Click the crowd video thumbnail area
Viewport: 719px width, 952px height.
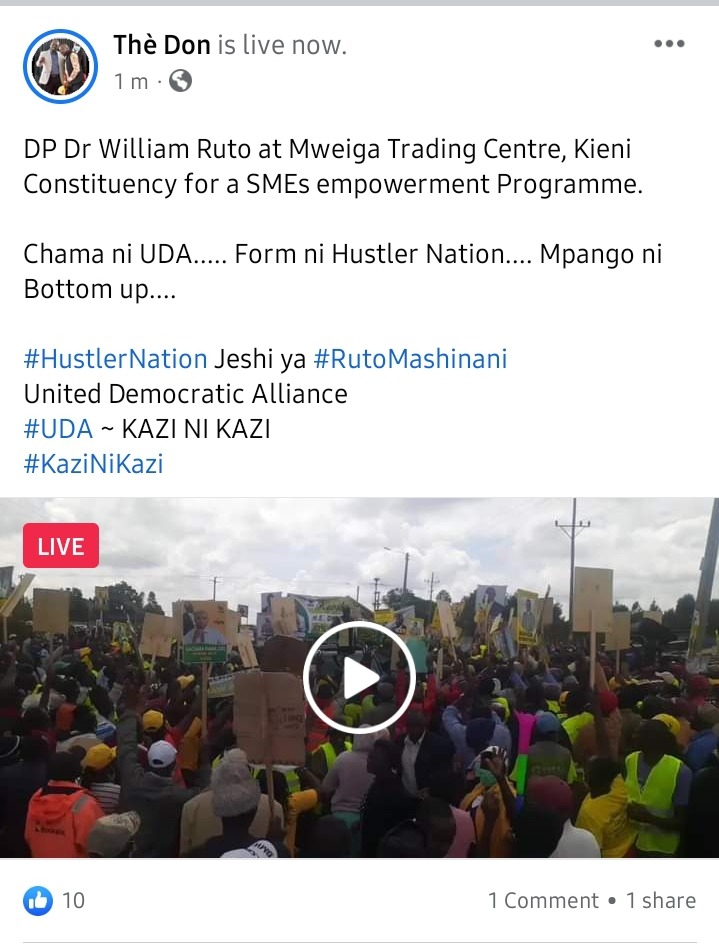tap(360, 678)
